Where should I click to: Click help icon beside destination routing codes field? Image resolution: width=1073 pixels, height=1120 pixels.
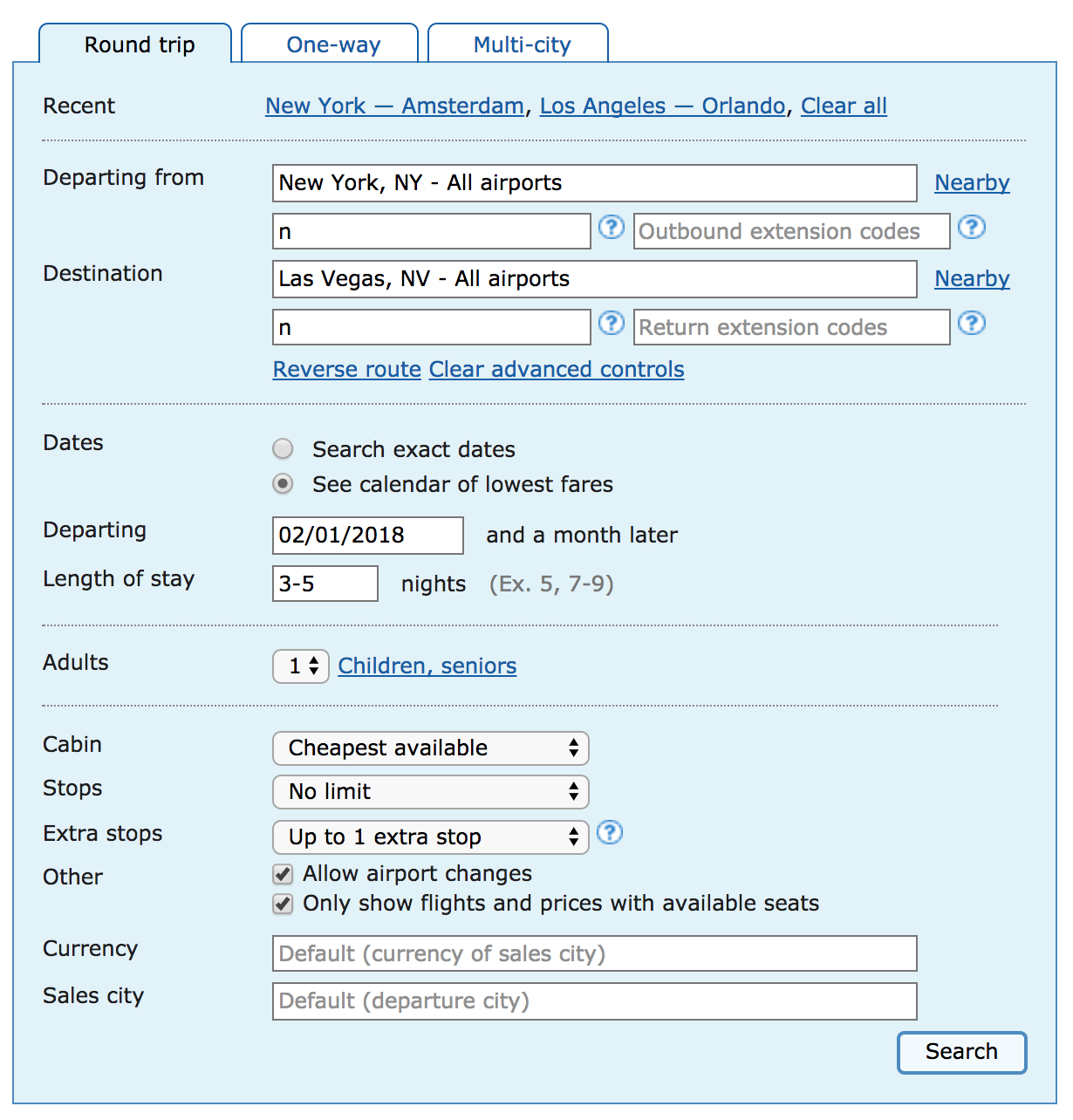point(611,324)
